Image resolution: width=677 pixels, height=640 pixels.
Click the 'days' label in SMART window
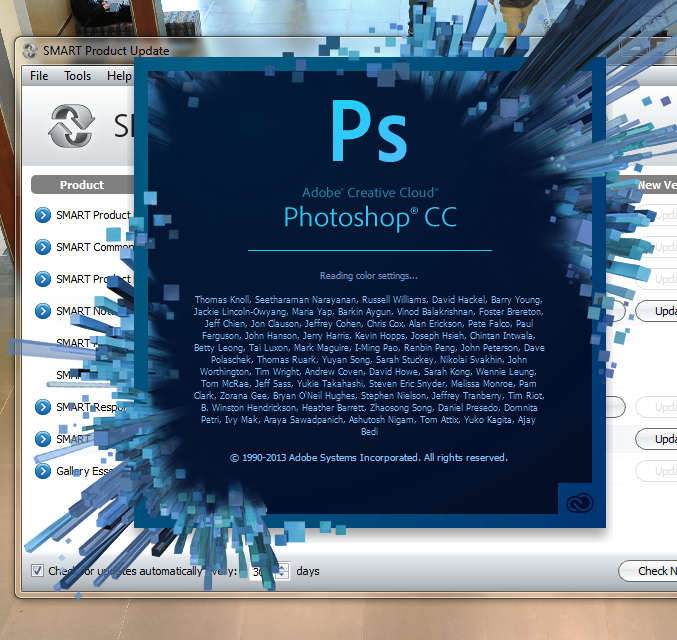pyautogui.click(x=308, y=571)
